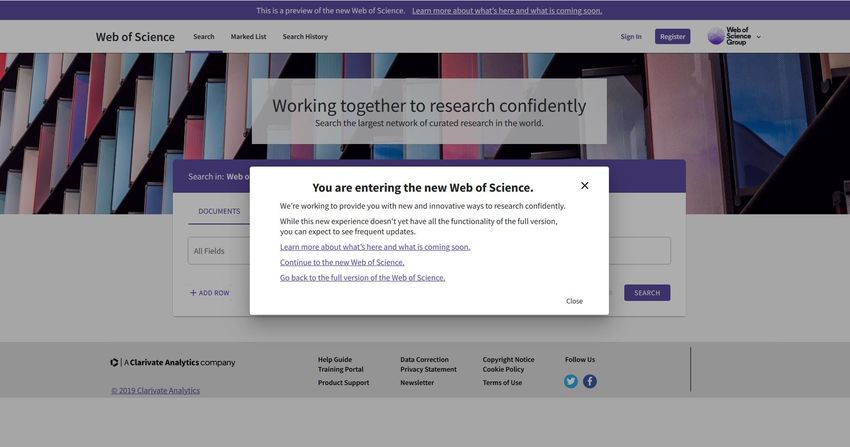Open Product Support footer link
This screenshot has height=447, width=850.
point(343,382)
